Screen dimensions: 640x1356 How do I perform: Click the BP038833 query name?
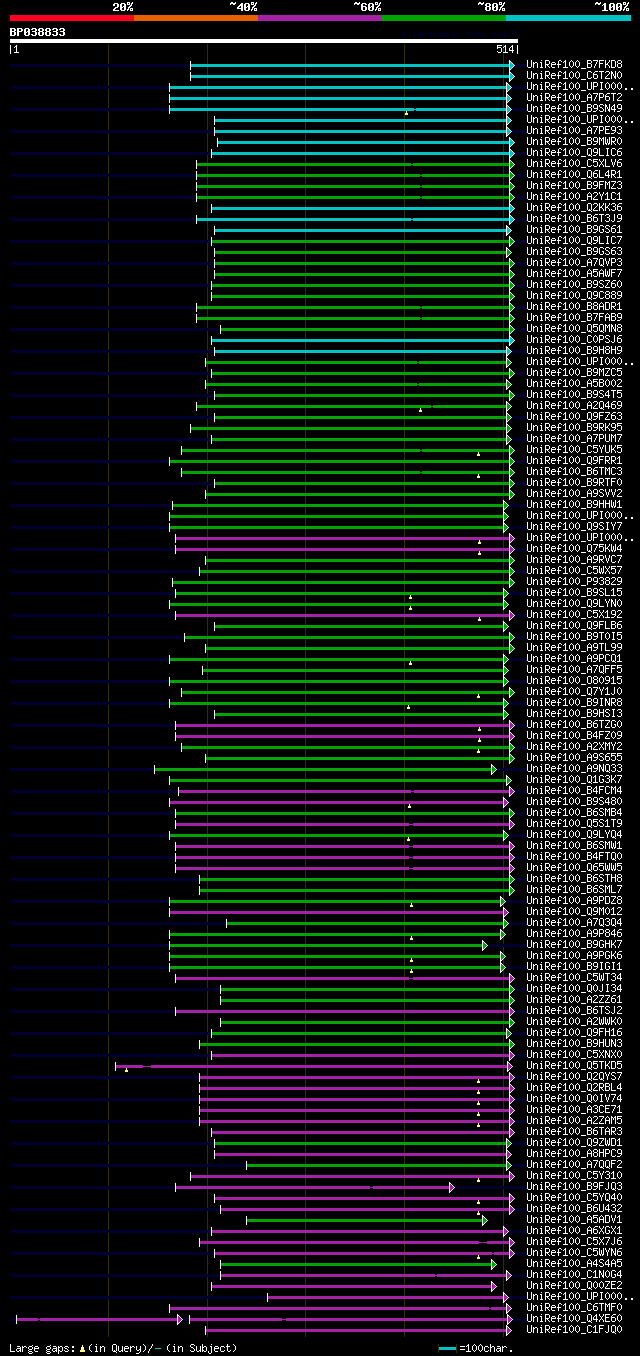[38, 32]
